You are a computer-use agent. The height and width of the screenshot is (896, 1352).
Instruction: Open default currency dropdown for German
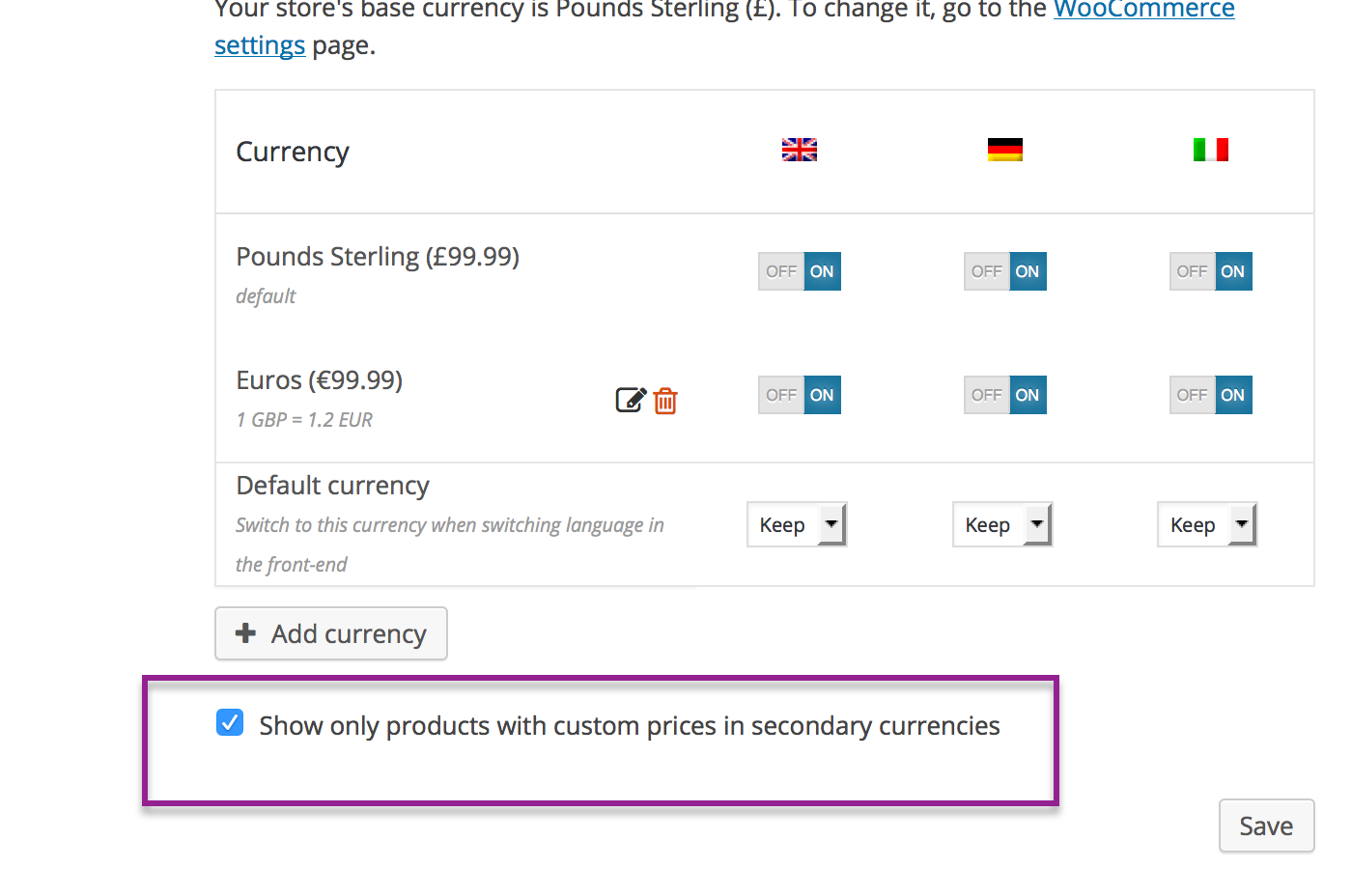point(1002,525)
